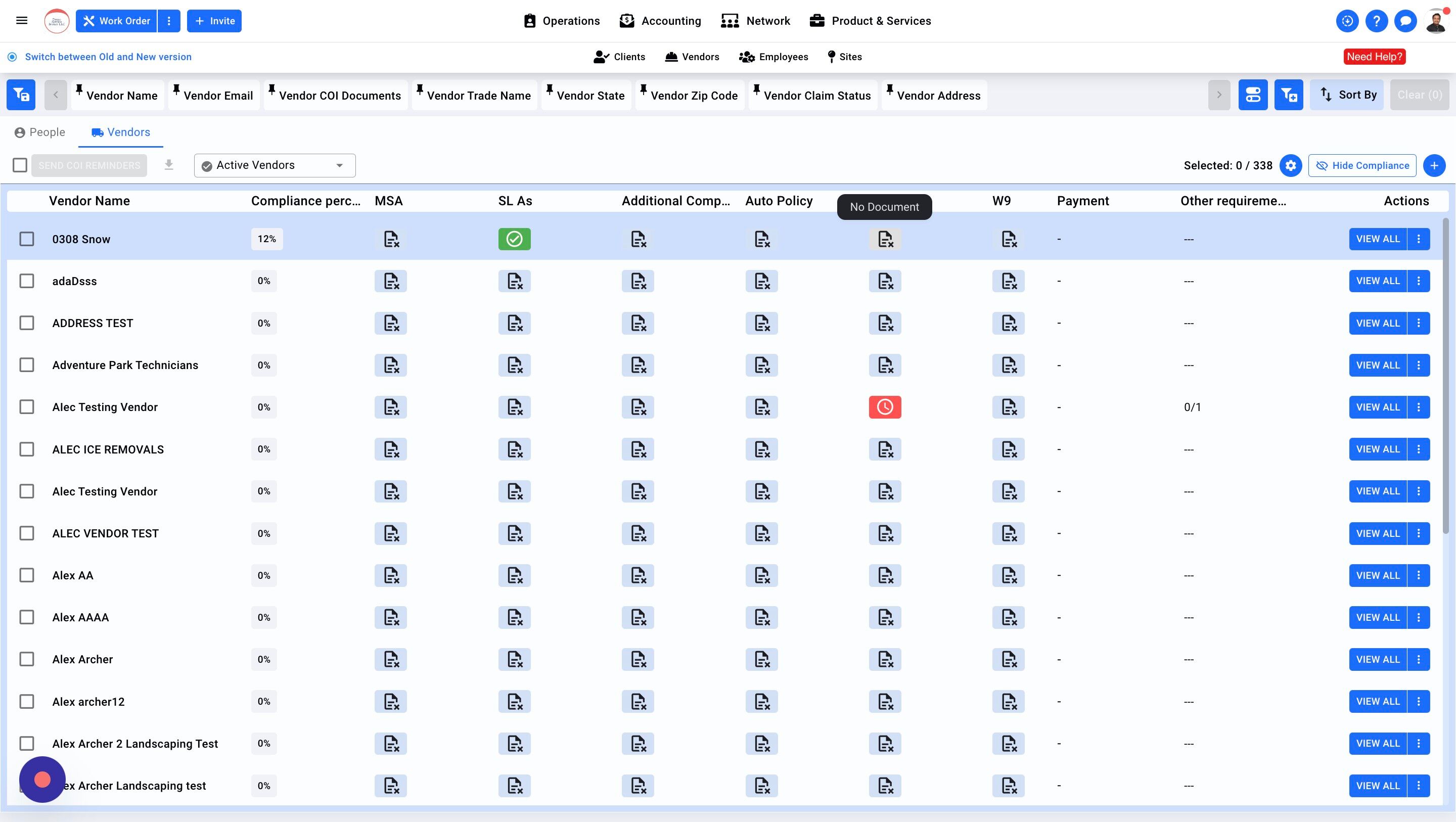The height and width of the screenshot is (822, 1456).
Task: Click VIEW ALL for Adventure Park Technicians
Action: point(1378,365)
